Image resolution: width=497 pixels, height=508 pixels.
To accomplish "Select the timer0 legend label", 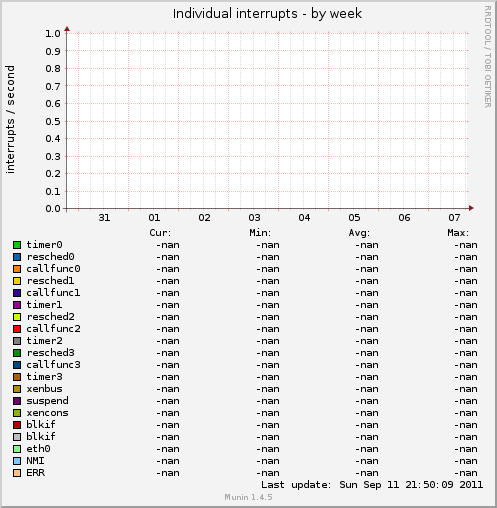I will (44, 245).
